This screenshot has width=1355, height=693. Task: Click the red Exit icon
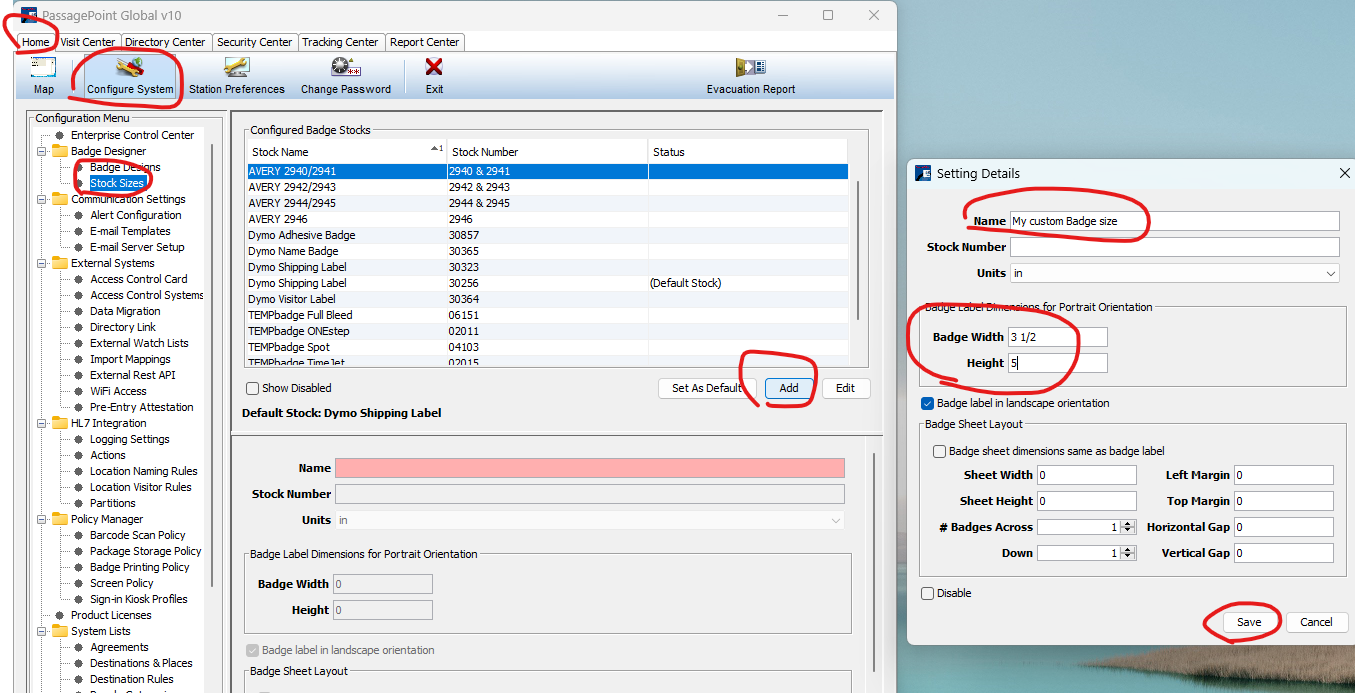coord(434,67)
